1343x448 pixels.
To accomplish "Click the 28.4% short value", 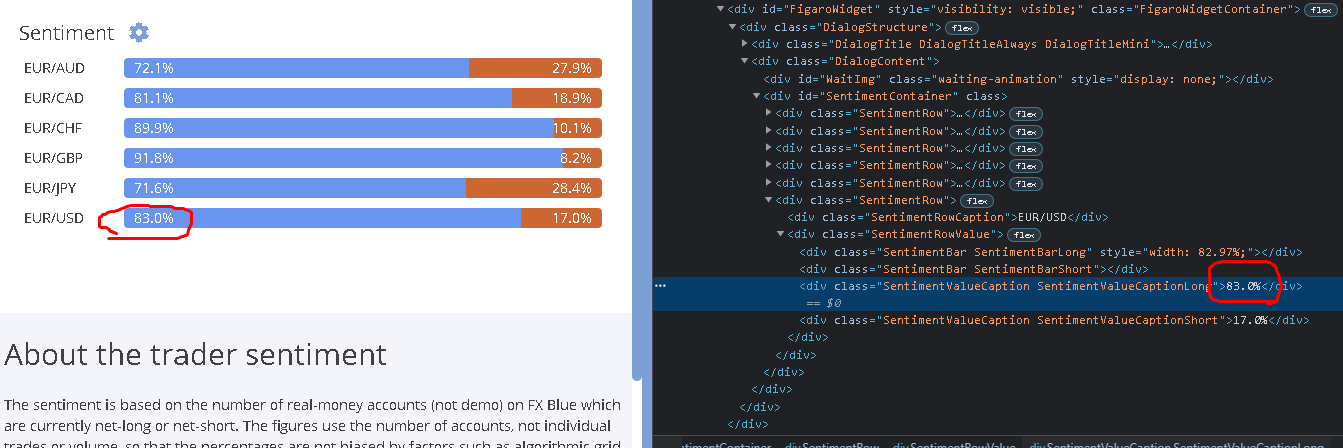I will point(572,188).
